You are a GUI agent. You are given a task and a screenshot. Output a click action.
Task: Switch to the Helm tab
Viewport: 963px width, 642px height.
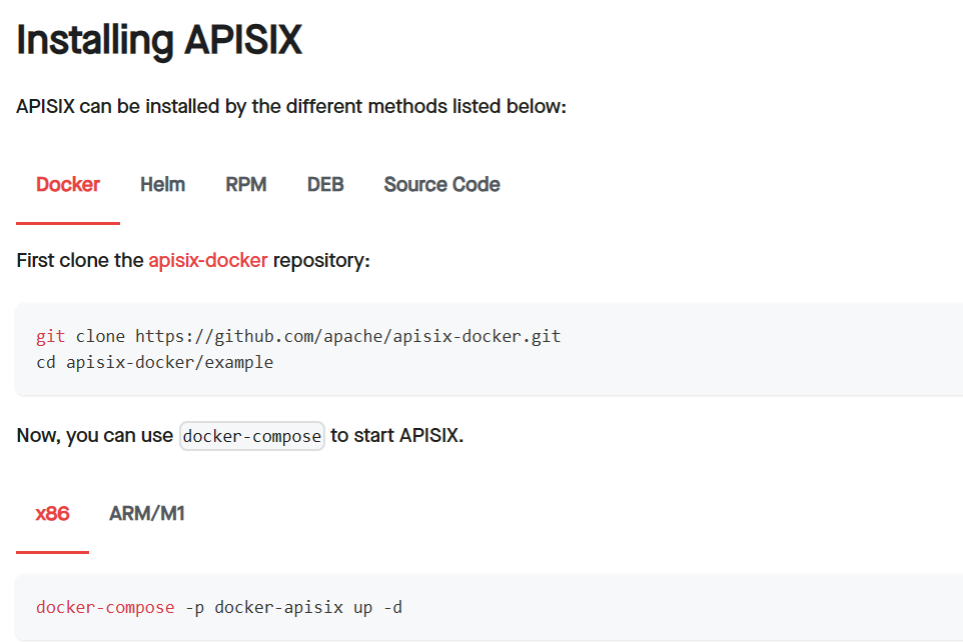162,184
